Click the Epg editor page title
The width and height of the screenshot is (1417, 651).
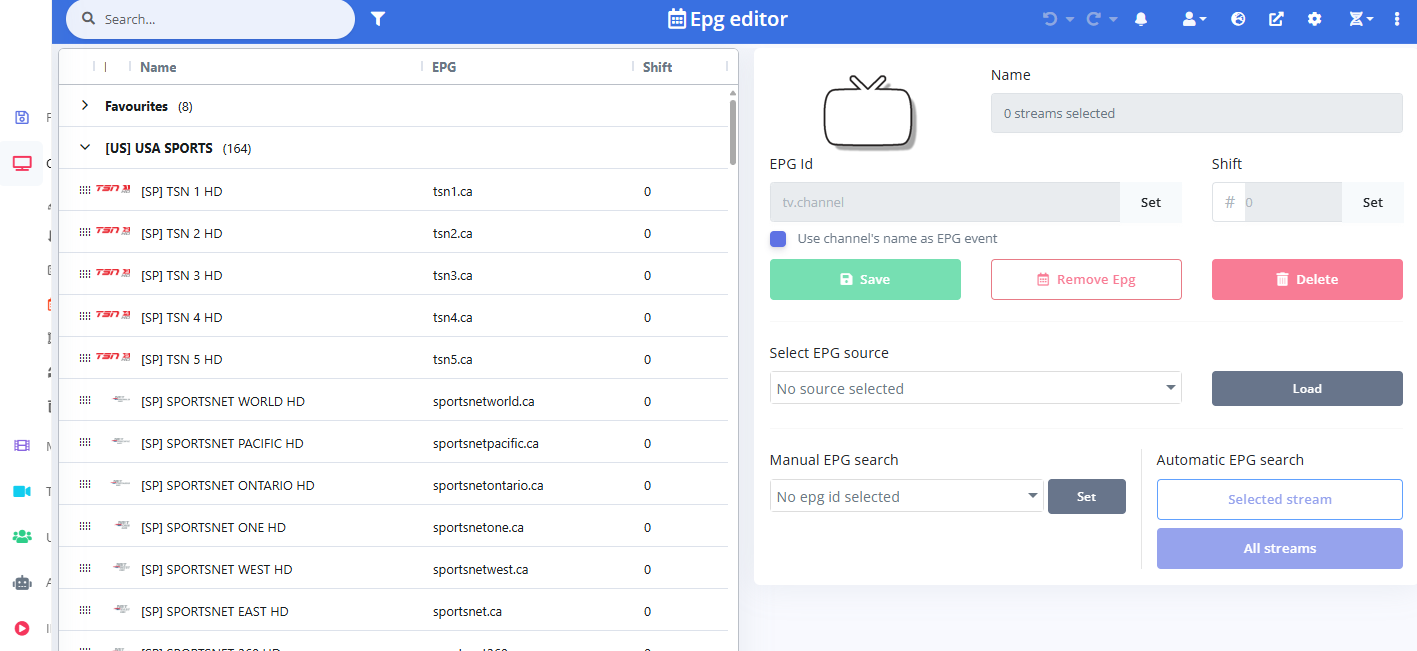click(728, 18)
